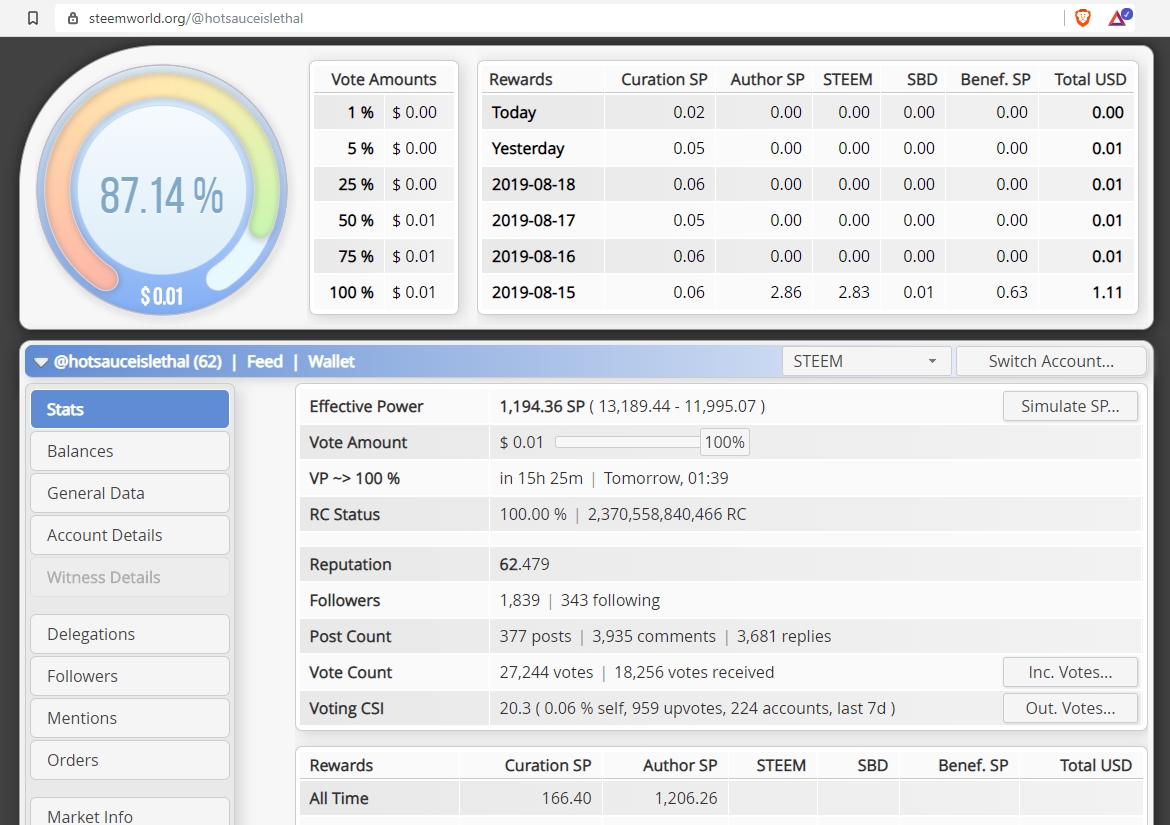Click the @hotsauceislethal (62) account link
Viewport: 1170px width, 825px height.
(x=138, y=362)
